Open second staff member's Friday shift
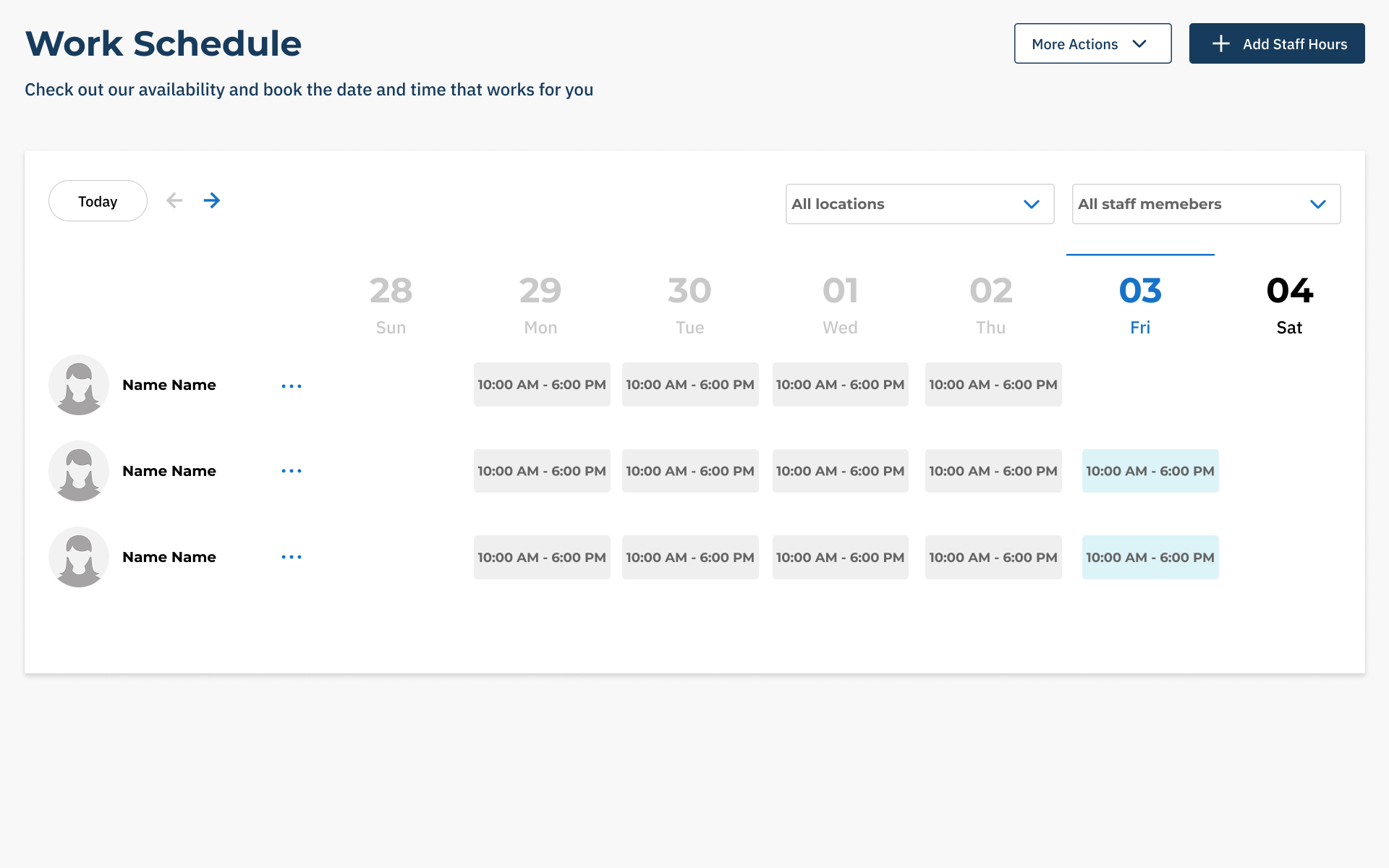This screenshot has width=1389, height=868. [1150, 471]
